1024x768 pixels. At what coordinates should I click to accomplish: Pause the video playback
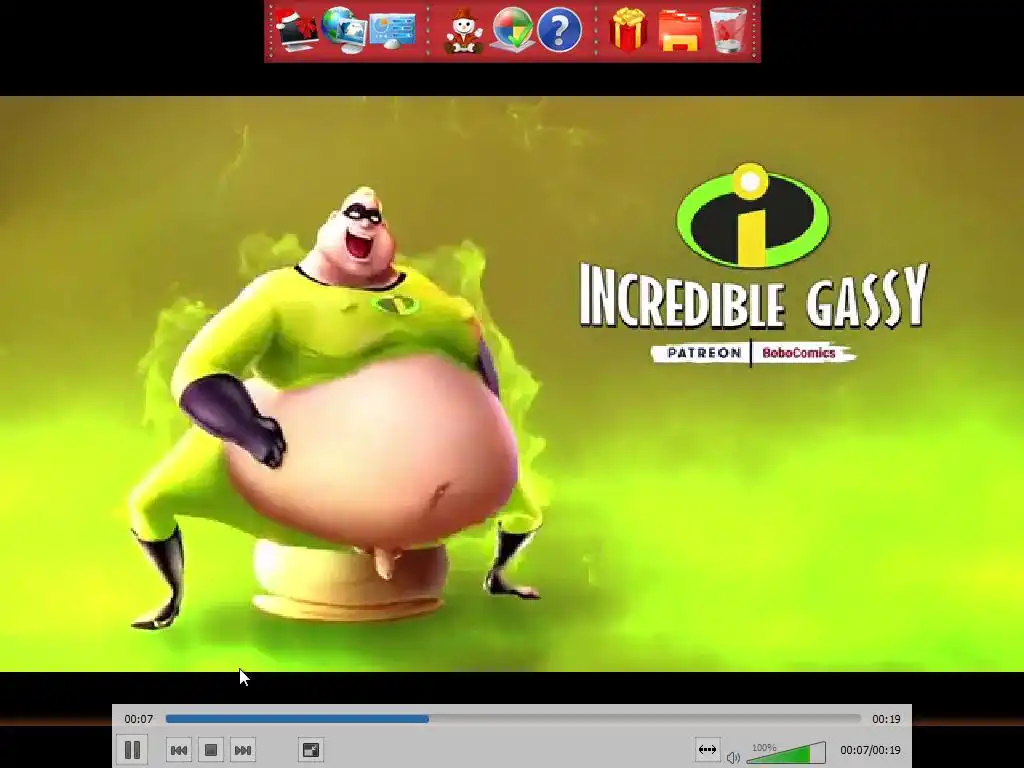click(x=132, y=750)
